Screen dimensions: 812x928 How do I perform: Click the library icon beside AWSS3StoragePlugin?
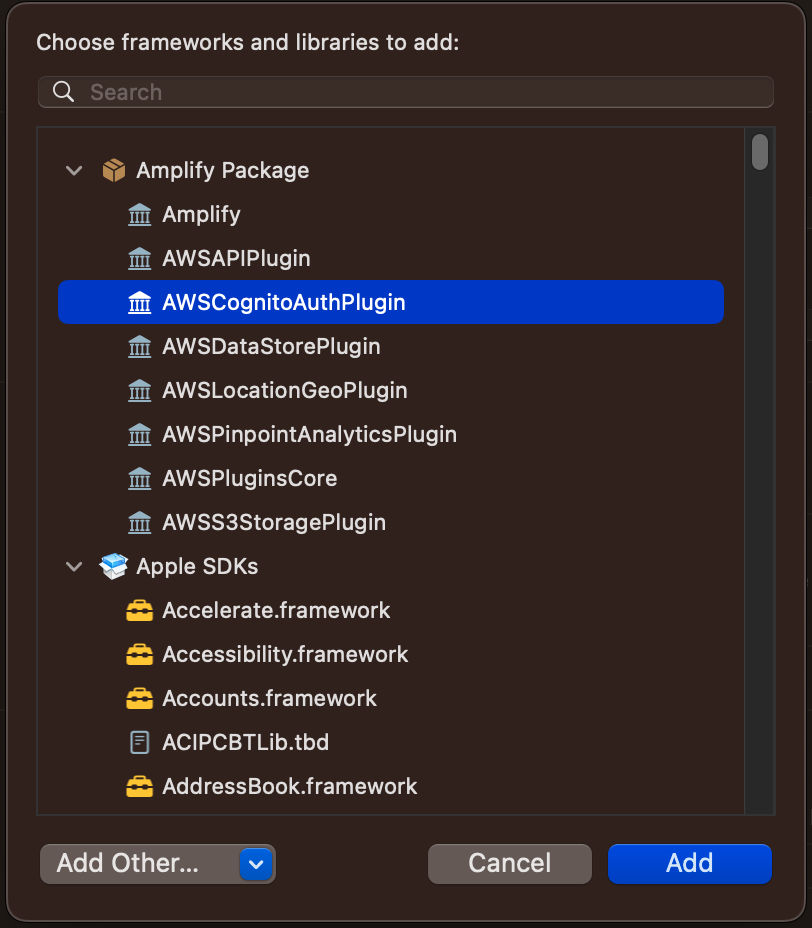click(x=140, y=523)
